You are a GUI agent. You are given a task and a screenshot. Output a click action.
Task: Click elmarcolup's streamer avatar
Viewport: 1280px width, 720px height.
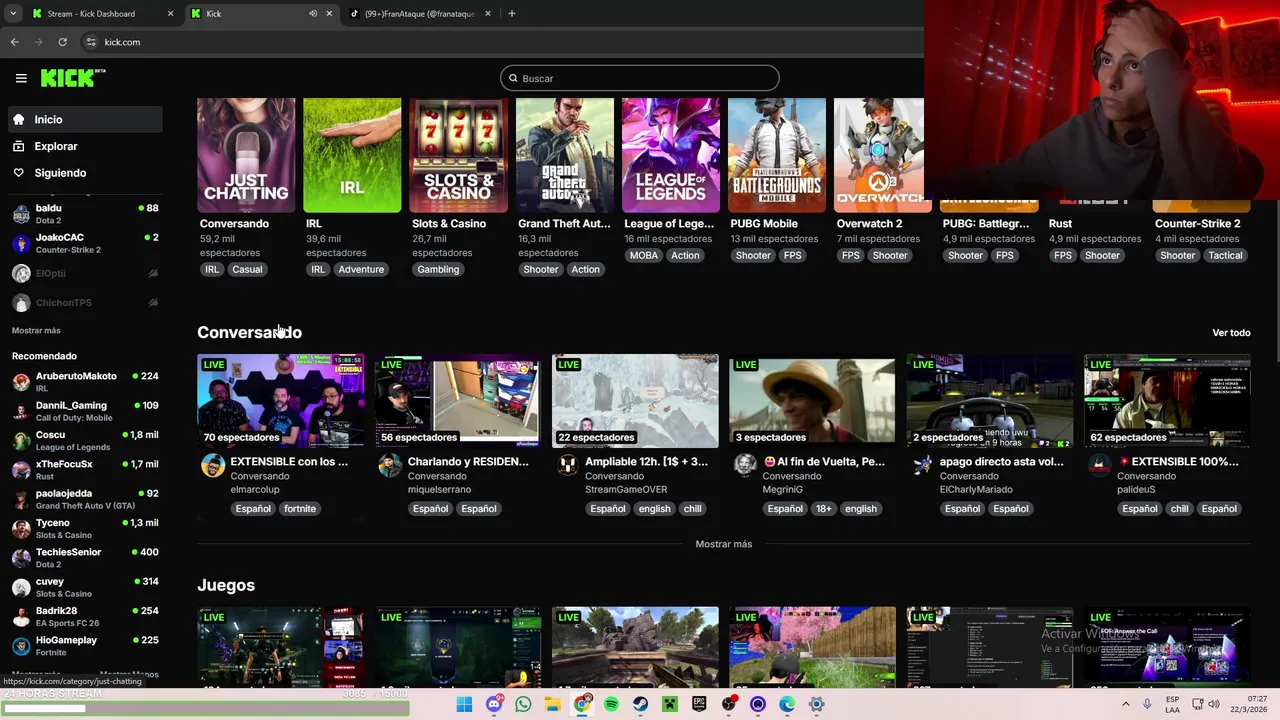coord(213,465)
